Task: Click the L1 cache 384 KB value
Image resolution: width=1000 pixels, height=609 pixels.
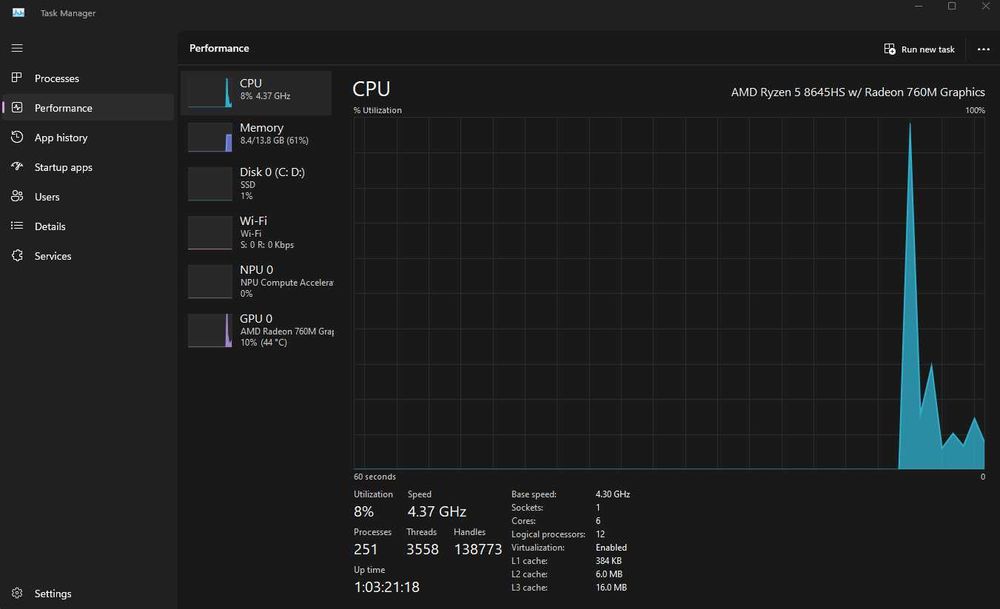Action: click(x=608, y=561)
